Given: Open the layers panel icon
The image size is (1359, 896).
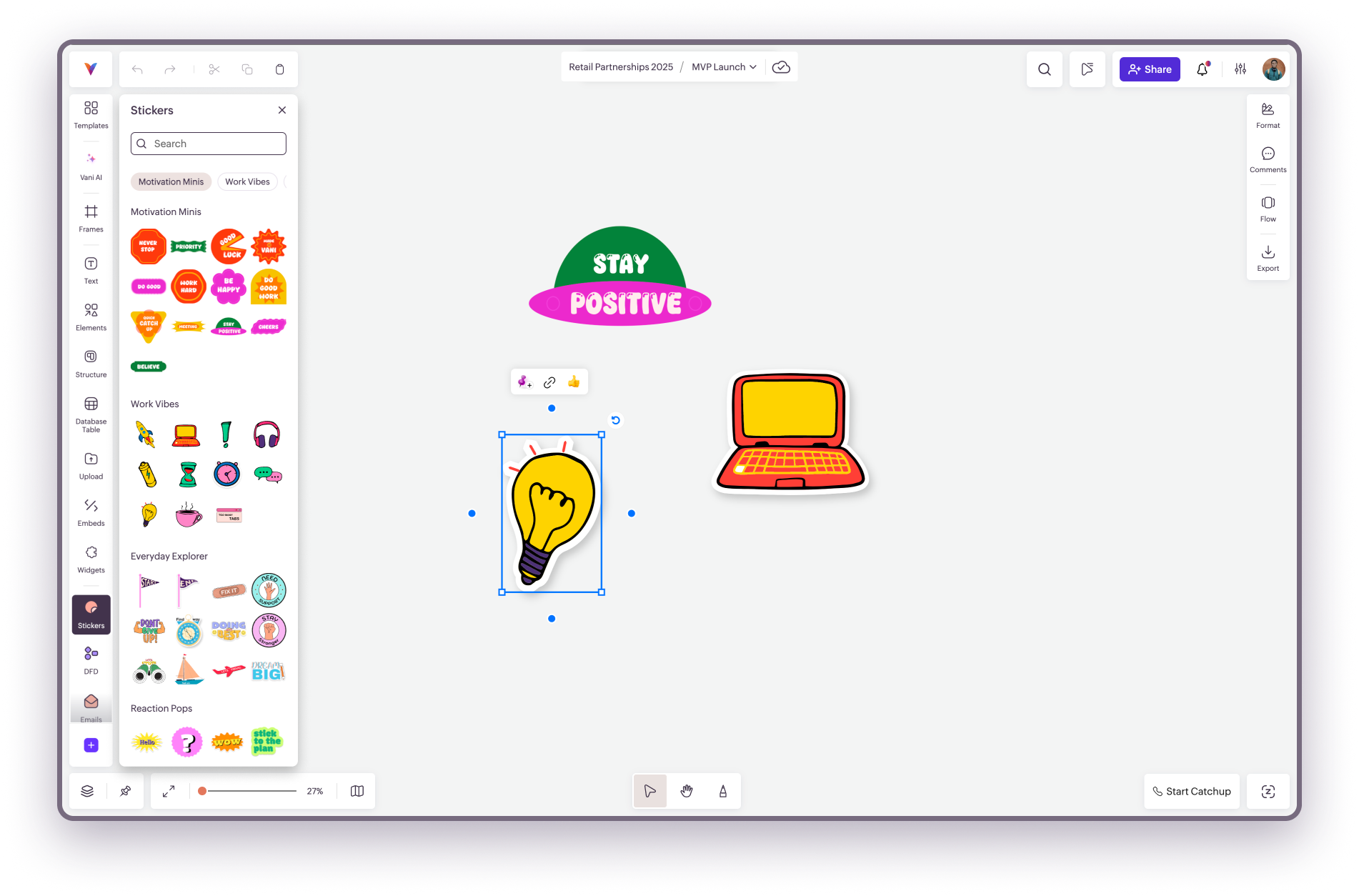Looking at the screenshot, I should click(x=87, y=791).
